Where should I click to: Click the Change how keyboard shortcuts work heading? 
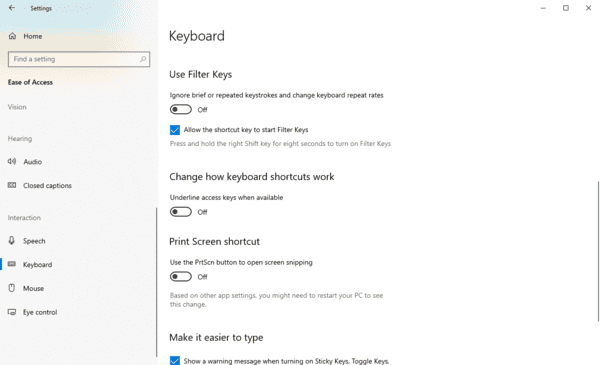coord(252,177)
